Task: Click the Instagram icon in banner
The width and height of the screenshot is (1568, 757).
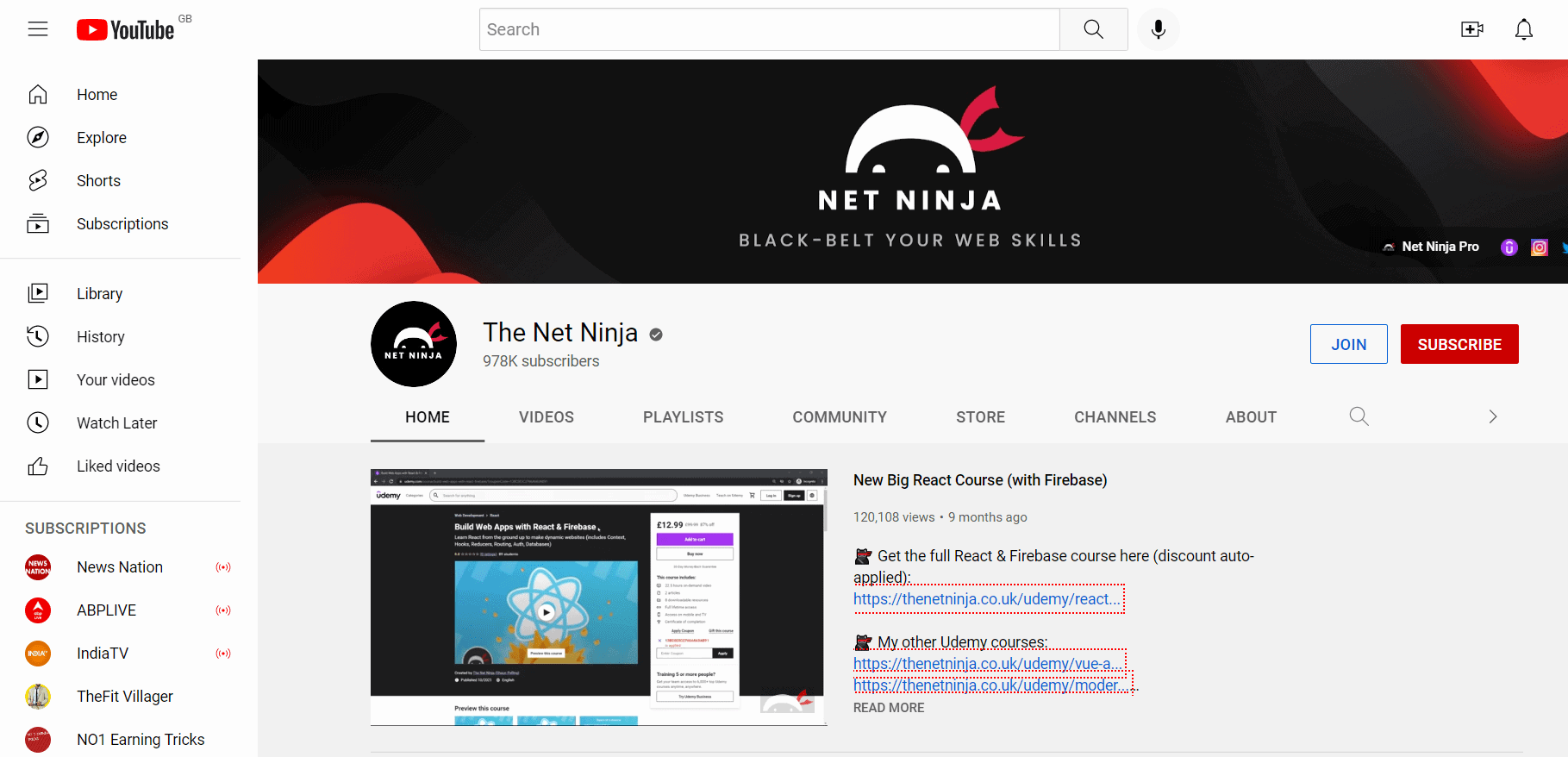Action: pyautogui.click(x=1539, y=247)
